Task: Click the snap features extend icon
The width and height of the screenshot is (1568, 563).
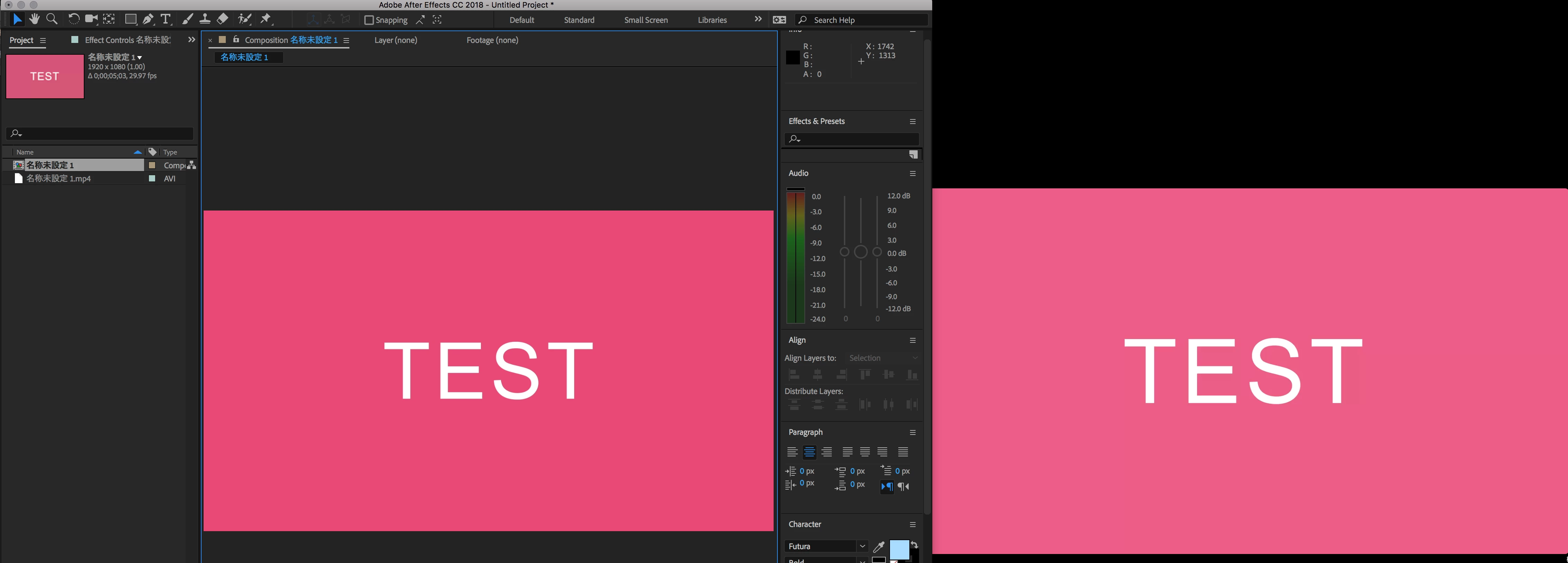Action: point(437,20)
